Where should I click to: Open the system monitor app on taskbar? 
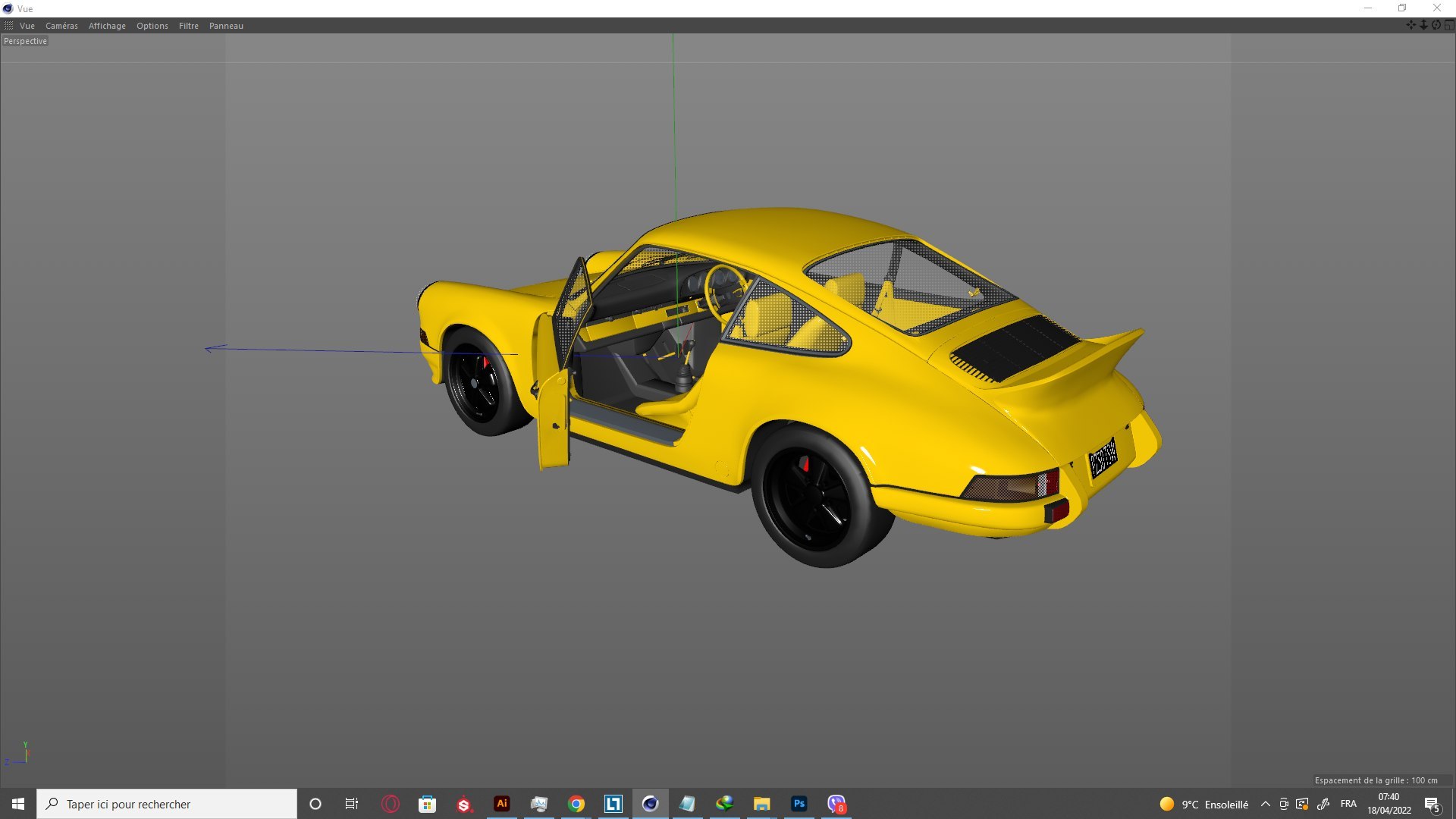pyautogui.click(x=538, y=804)
